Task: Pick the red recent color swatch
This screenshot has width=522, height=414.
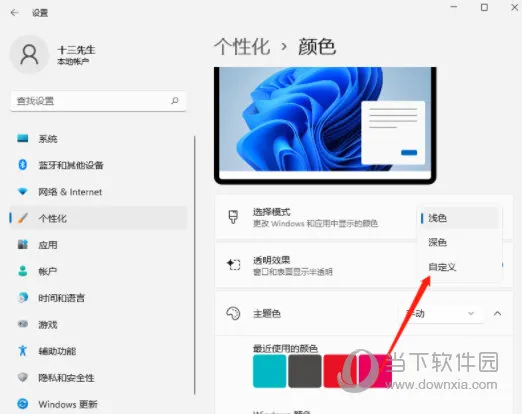Action: tap(340, 371)
